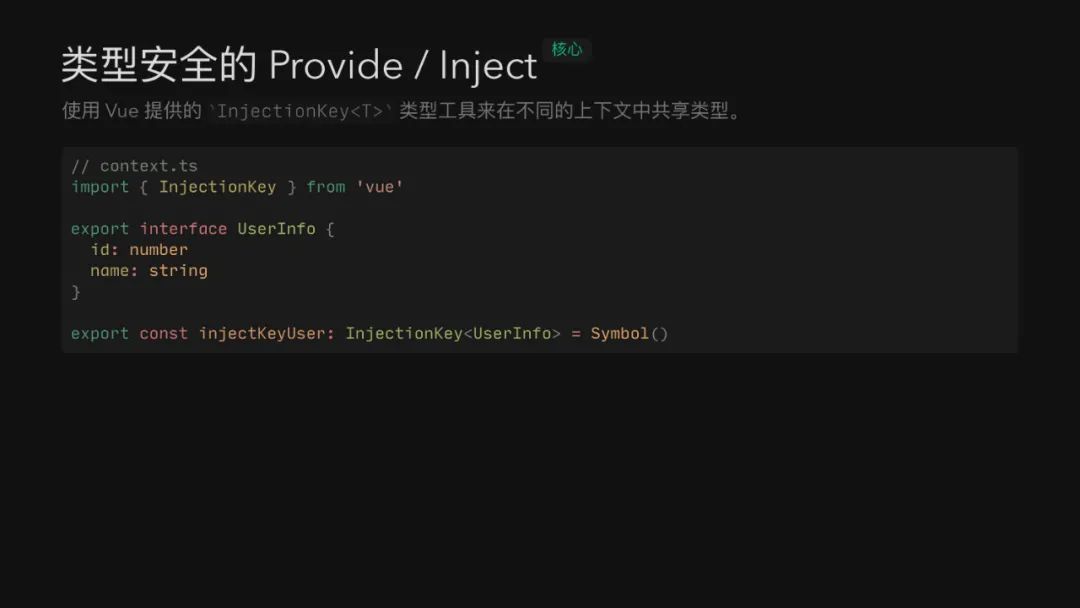Click UserInfo inside the generic brackets
1080x608 pixels.
click(x=512, y=334)
